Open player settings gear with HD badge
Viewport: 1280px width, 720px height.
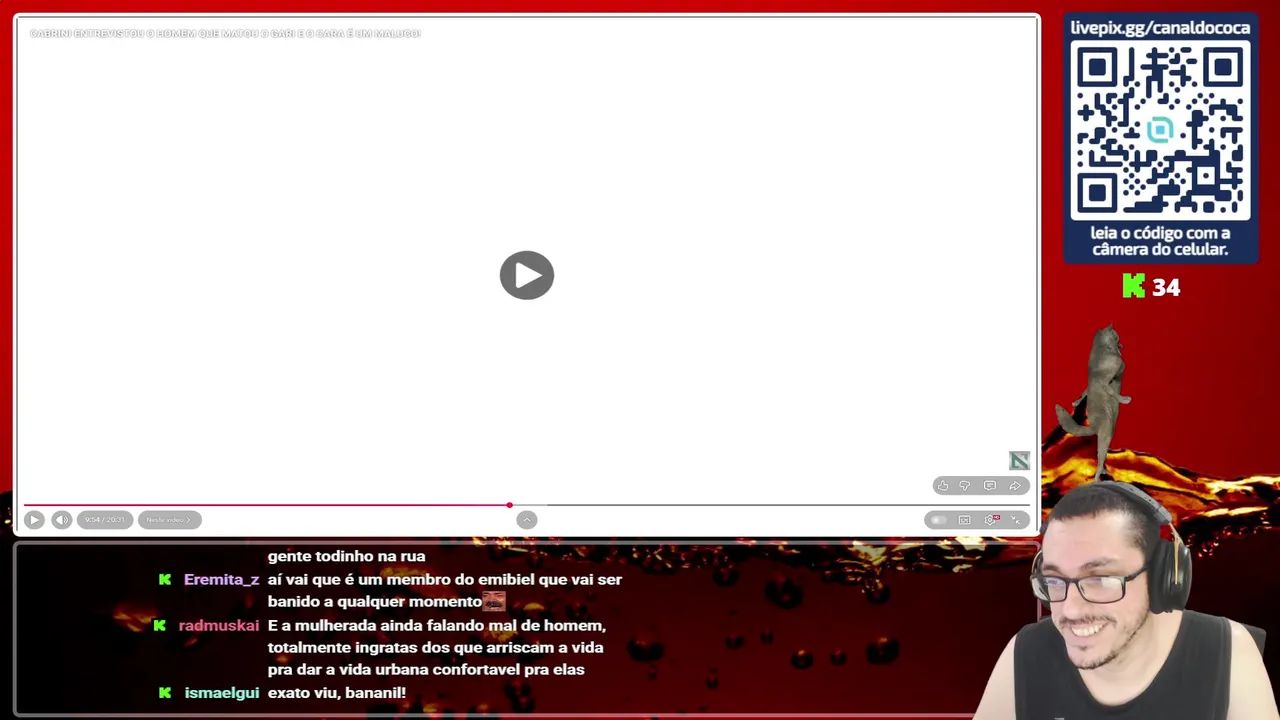[x=992, y=520]
